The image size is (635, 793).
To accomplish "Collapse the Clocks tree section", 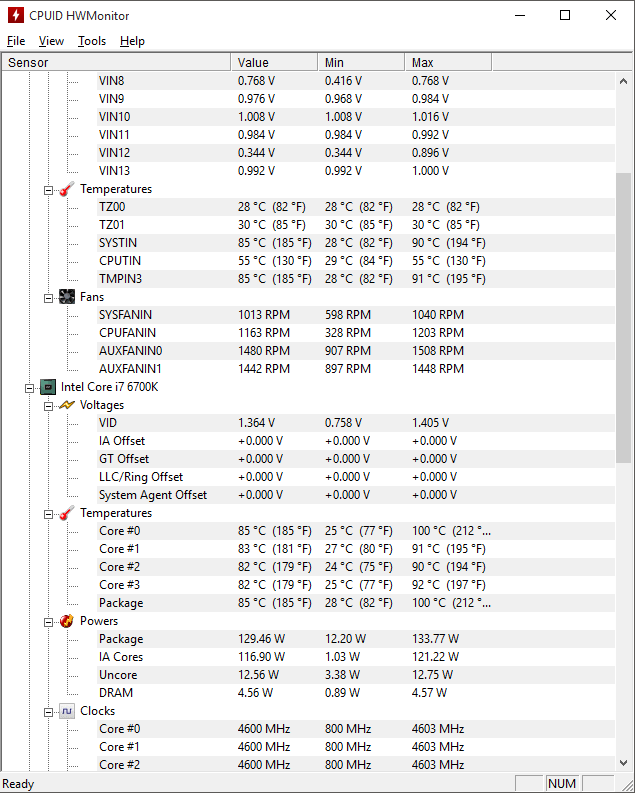I will pos(48,711).
